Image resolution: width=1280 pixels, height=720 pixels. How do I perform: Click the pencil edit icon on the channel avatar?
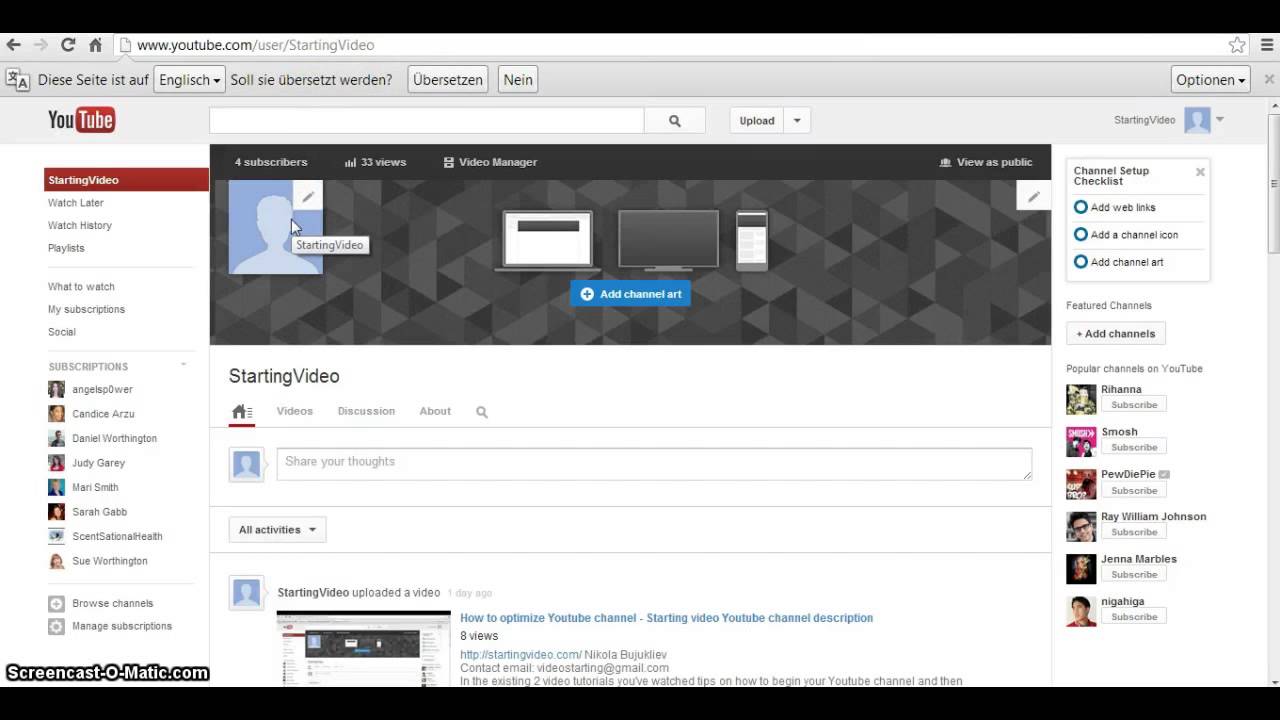[x=307, y=196]
